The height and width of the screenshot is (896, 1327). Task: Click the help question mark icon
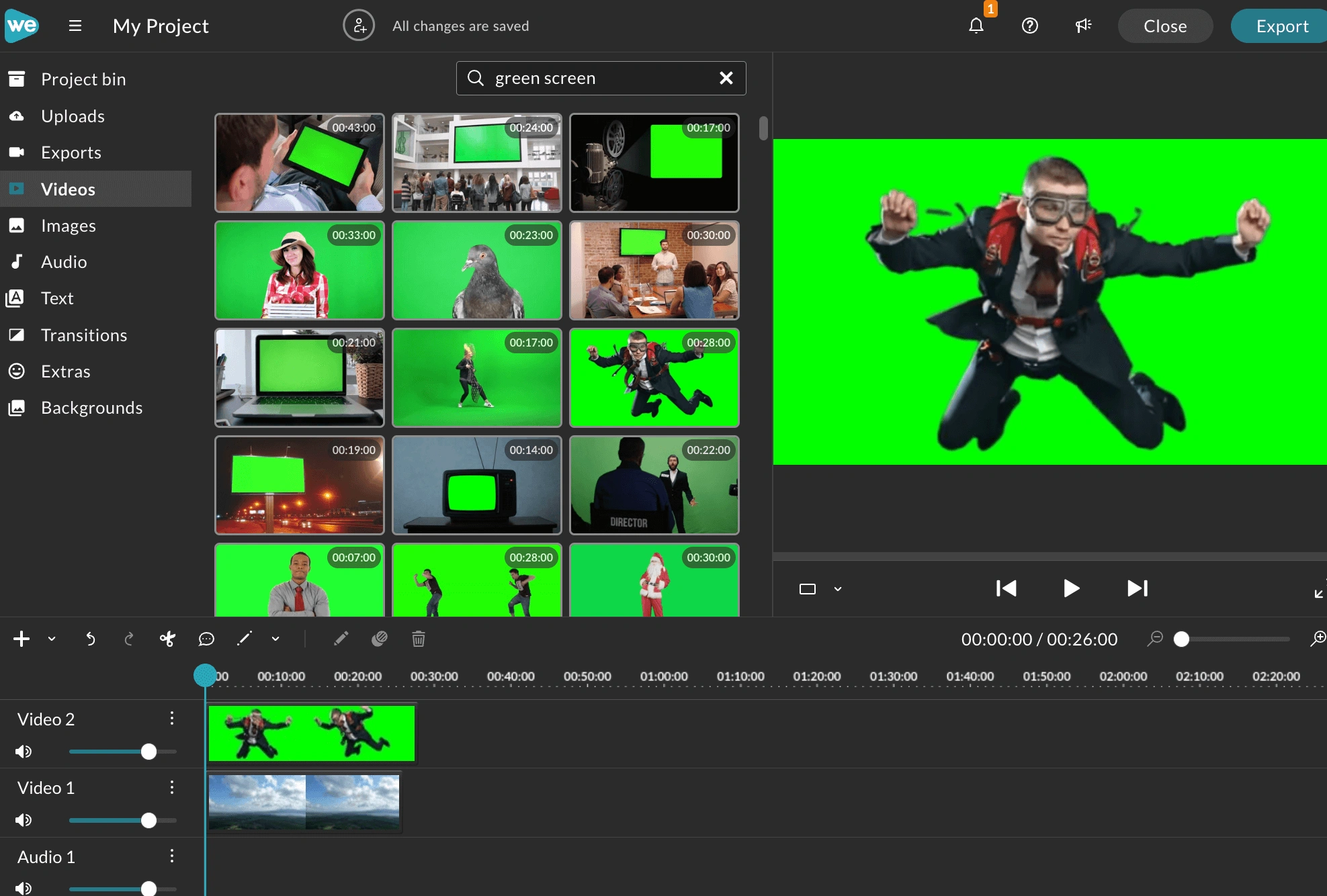click(1029, 26)
